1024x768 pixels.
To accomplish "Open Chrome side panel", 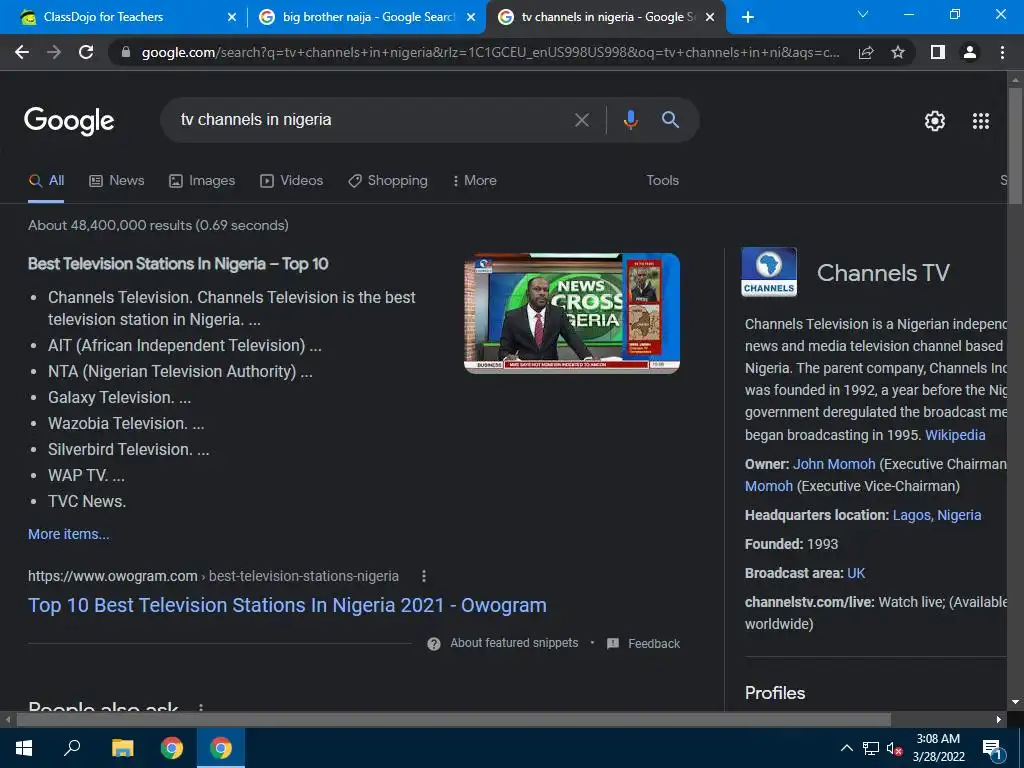I will tap(938, 52).
